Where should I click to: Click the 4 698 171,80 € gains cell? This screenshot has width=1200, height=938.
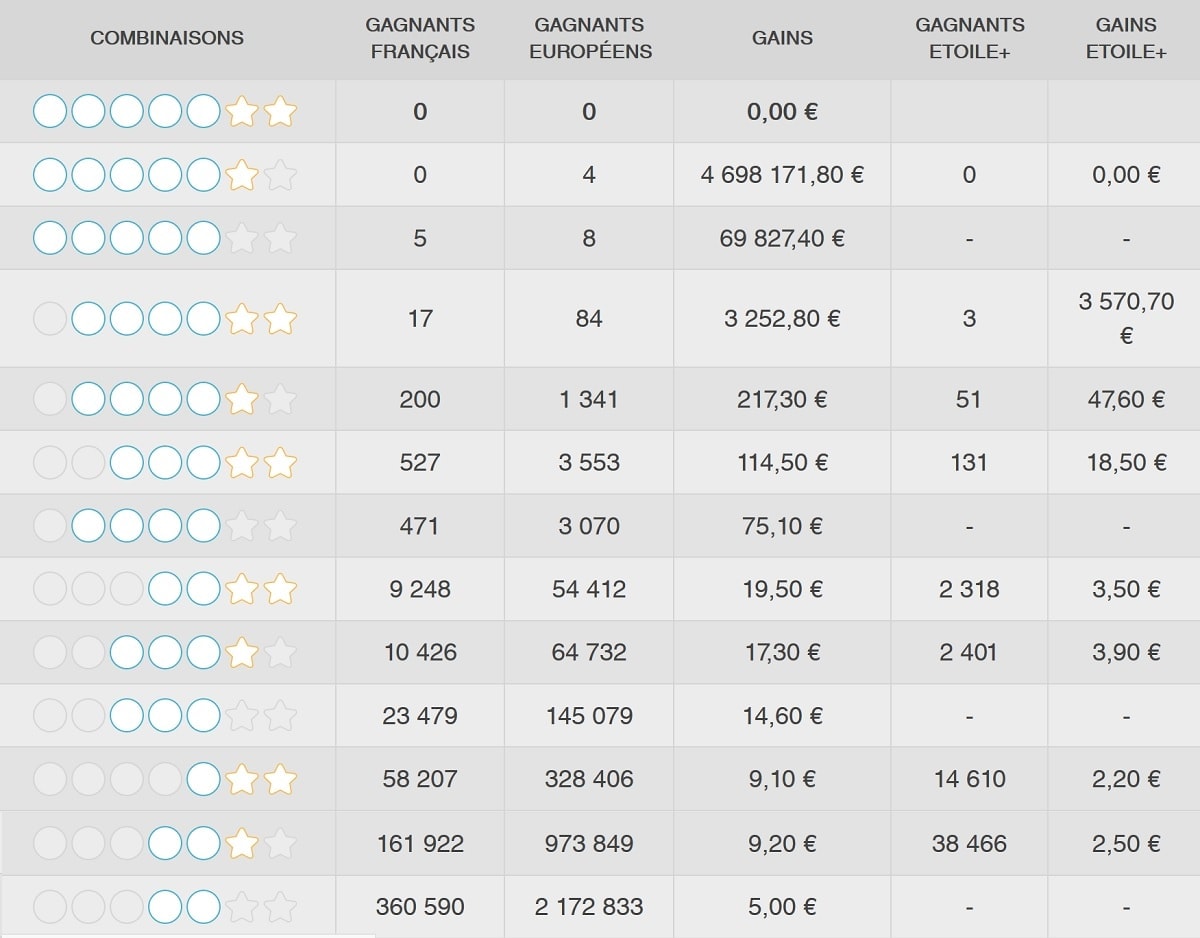(x=782, y=175)
